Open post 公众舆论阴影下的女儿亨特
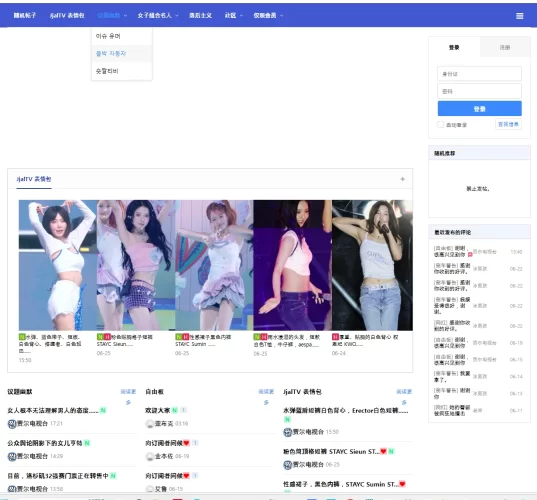 click(x=45, y=443)
